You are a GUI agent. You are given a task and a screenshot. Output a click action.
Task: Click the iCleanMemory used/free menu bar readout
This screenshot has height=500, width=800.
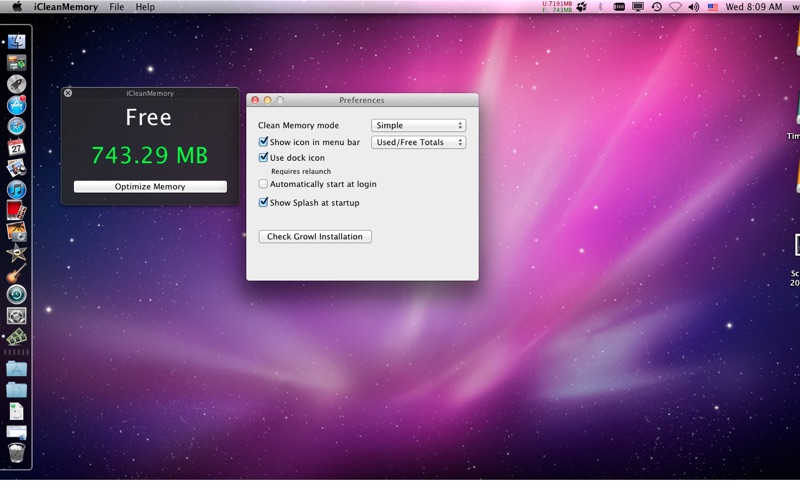pyautogui.click(x=557, y=7)
